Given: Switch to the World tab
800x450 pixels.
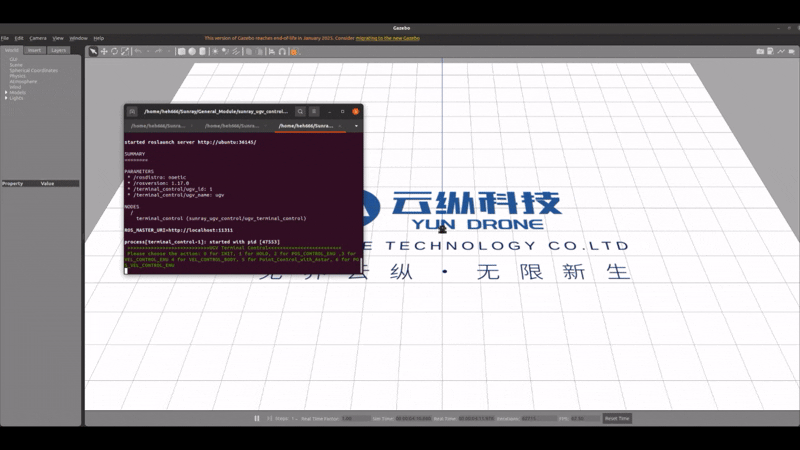Looking at the screenshot, I should 12,50.
